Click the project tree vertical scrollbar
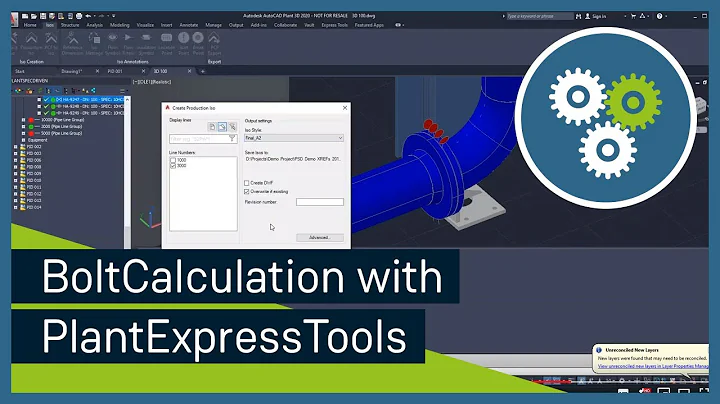The width and height of the screenshot is (720, 404). click(x=127, y=172)
